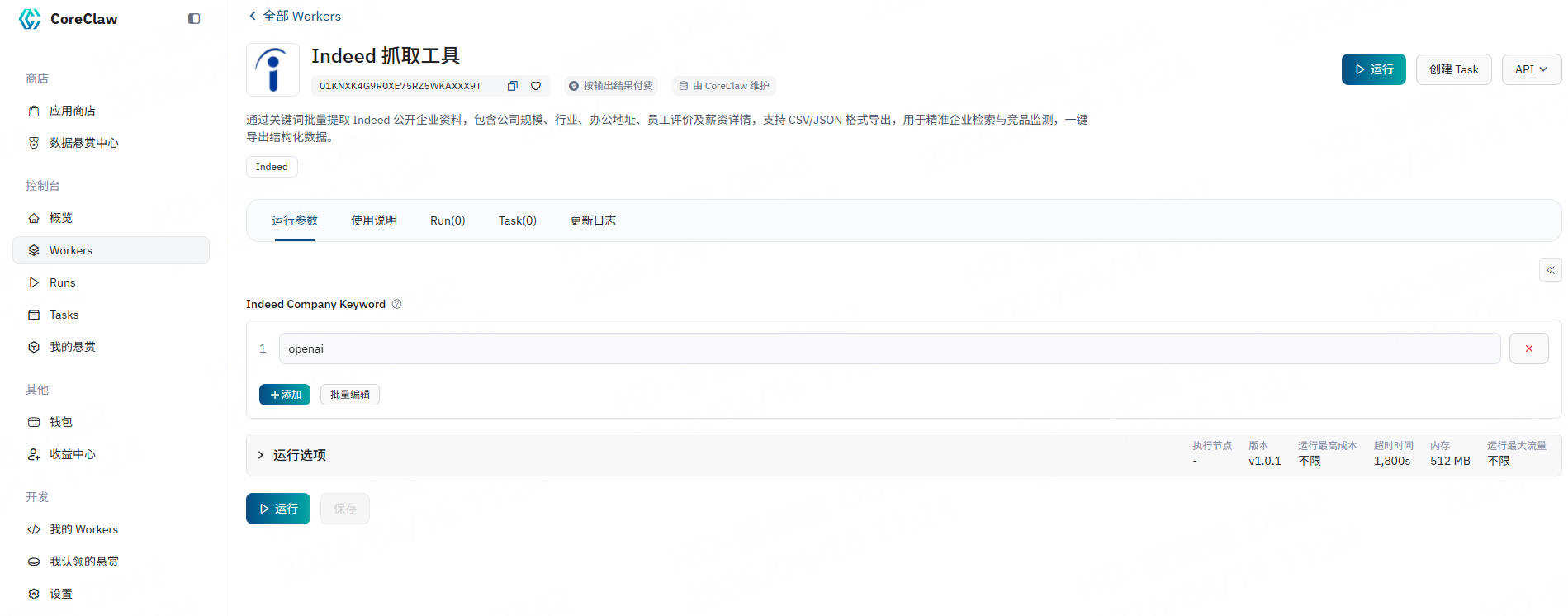Open 数据悬赏中心 from the sidebar
Screen dimensions: 1568x616
coord(83,143)
